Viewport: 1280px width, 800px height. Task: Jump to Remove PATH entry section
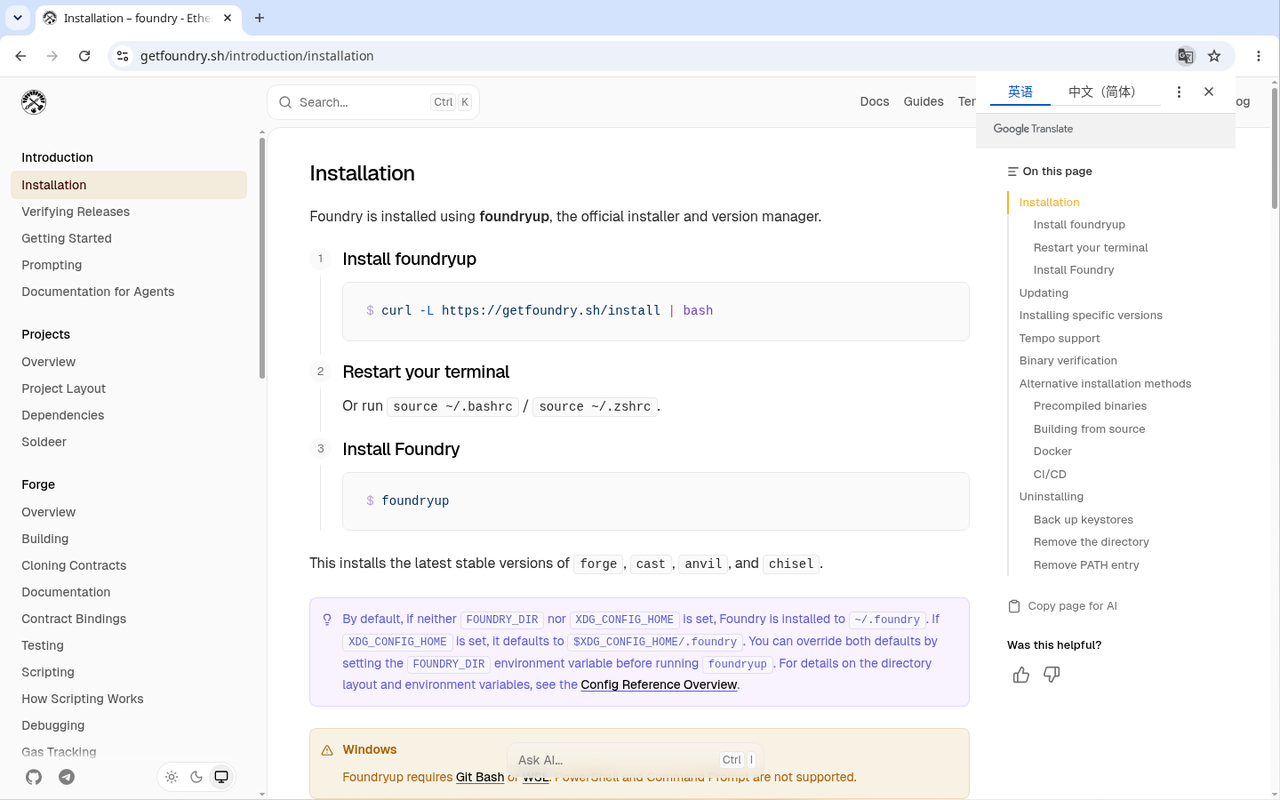tap(1086, 565)
